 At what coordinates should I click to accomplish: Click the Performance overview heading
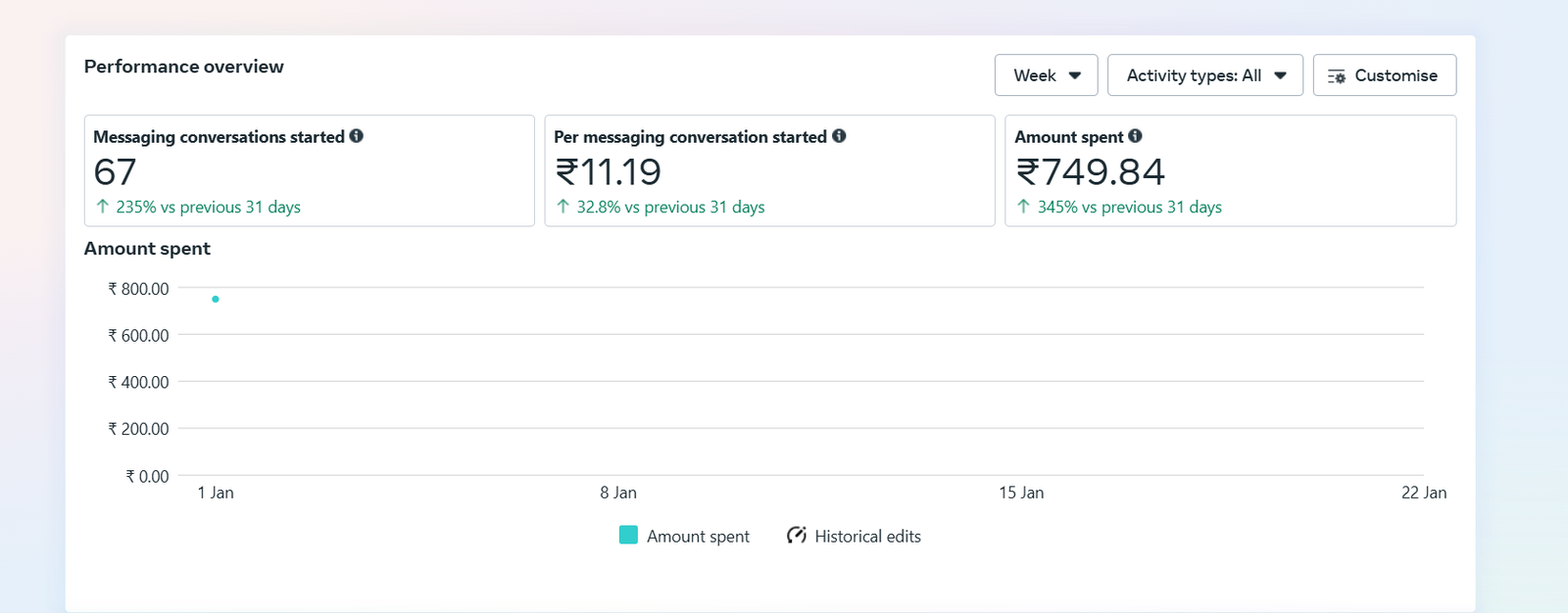pos(183,67)
